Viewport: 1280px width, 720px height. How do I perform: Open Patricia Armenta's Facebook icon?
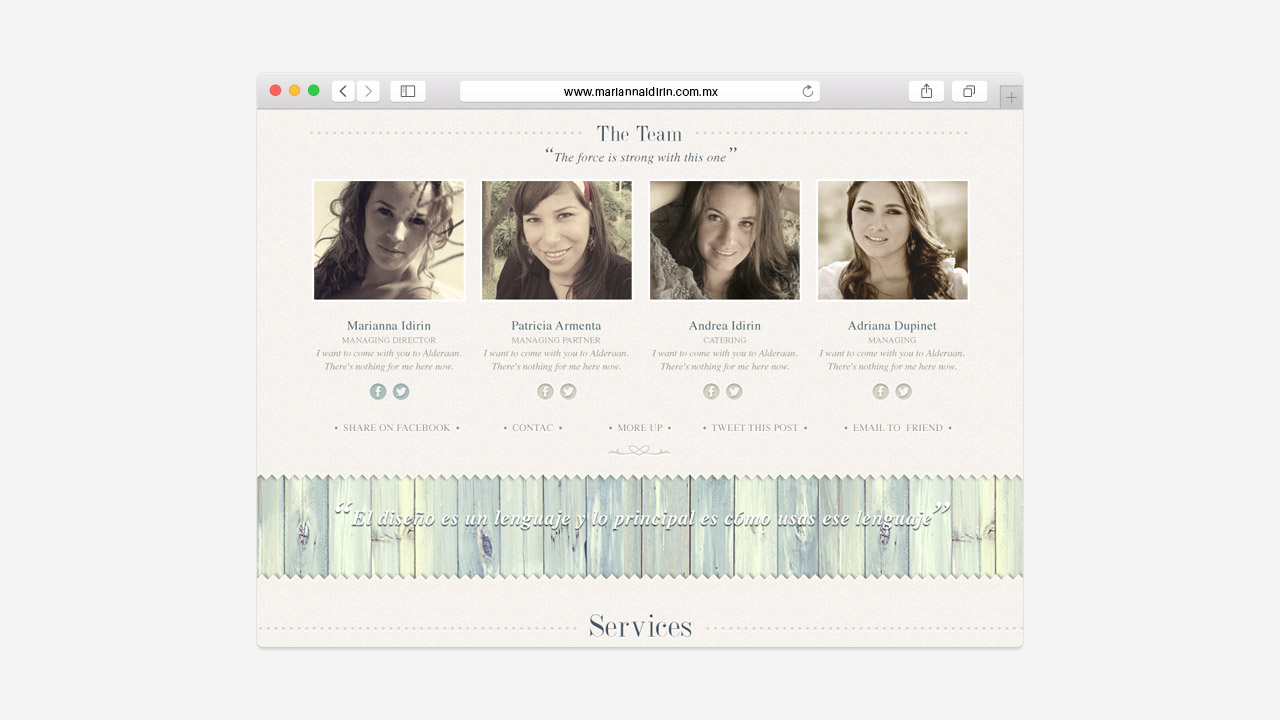pyautogui.click(x=545, y=392)
